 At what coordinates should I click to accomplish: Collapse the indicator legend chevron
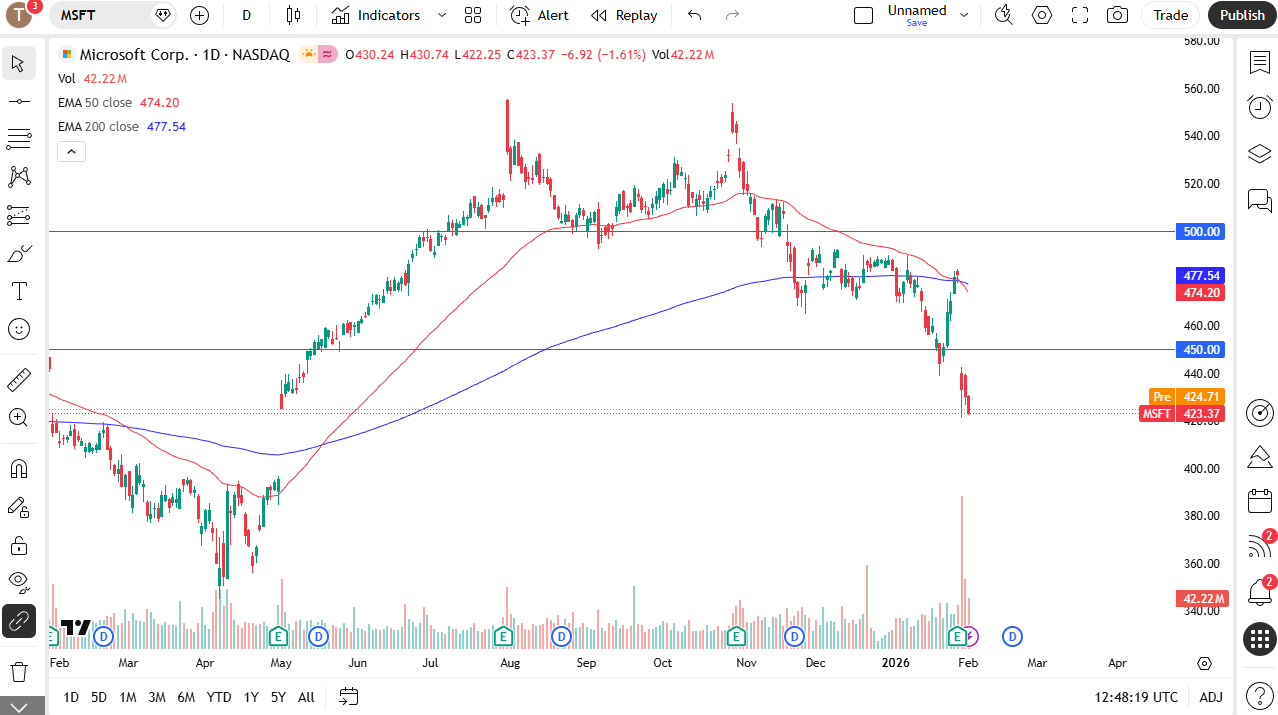pos(71,151)
